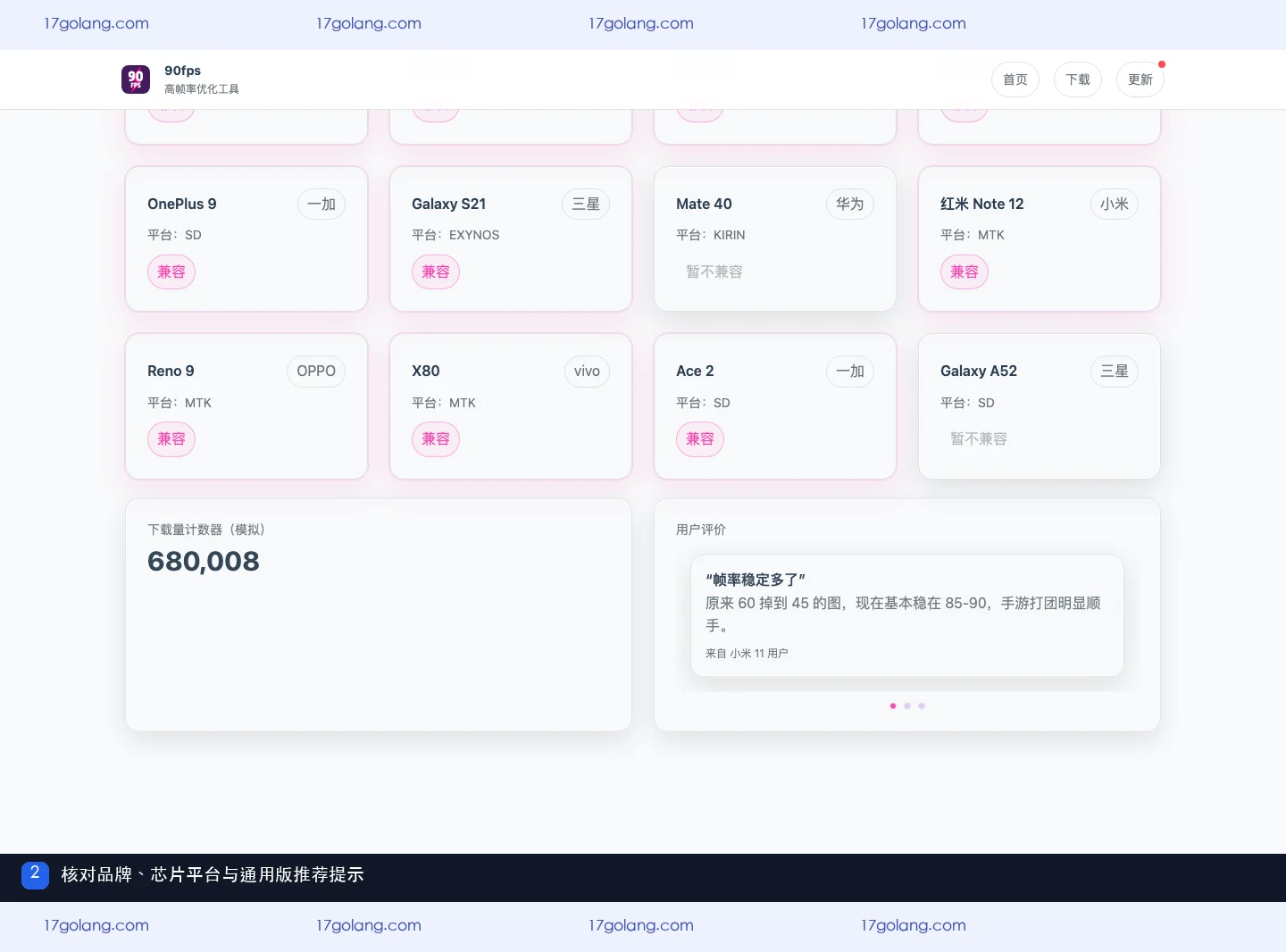Image resolution: width=1286 pixels, height=952 pixels.
Task: Open the 下载 navigation item
Action: pos(1078,79)
